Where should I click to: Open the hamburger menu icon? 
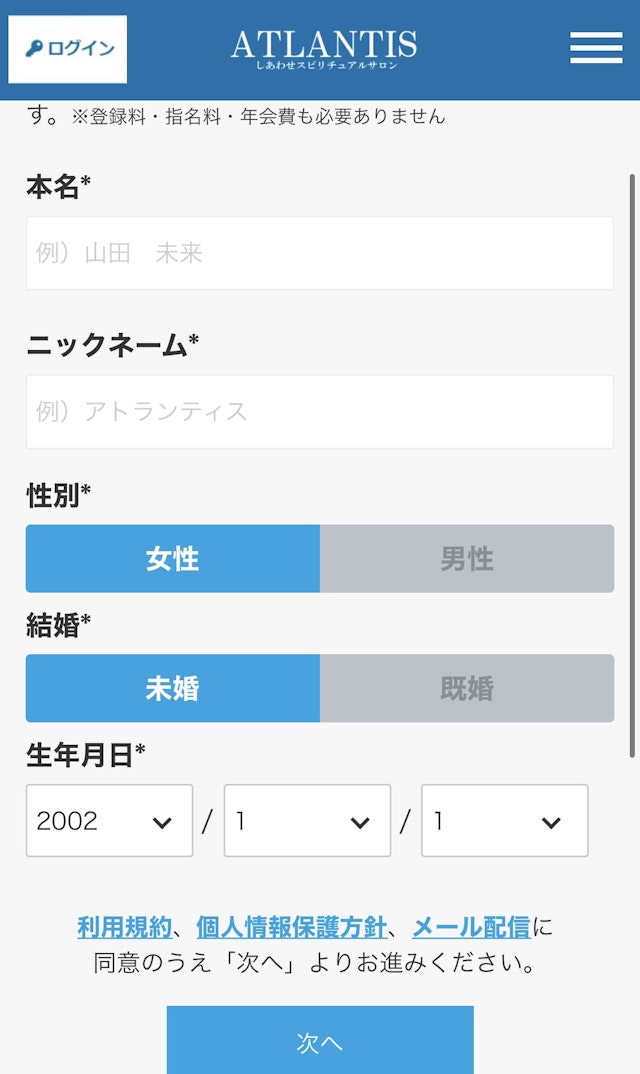(596, 48)
